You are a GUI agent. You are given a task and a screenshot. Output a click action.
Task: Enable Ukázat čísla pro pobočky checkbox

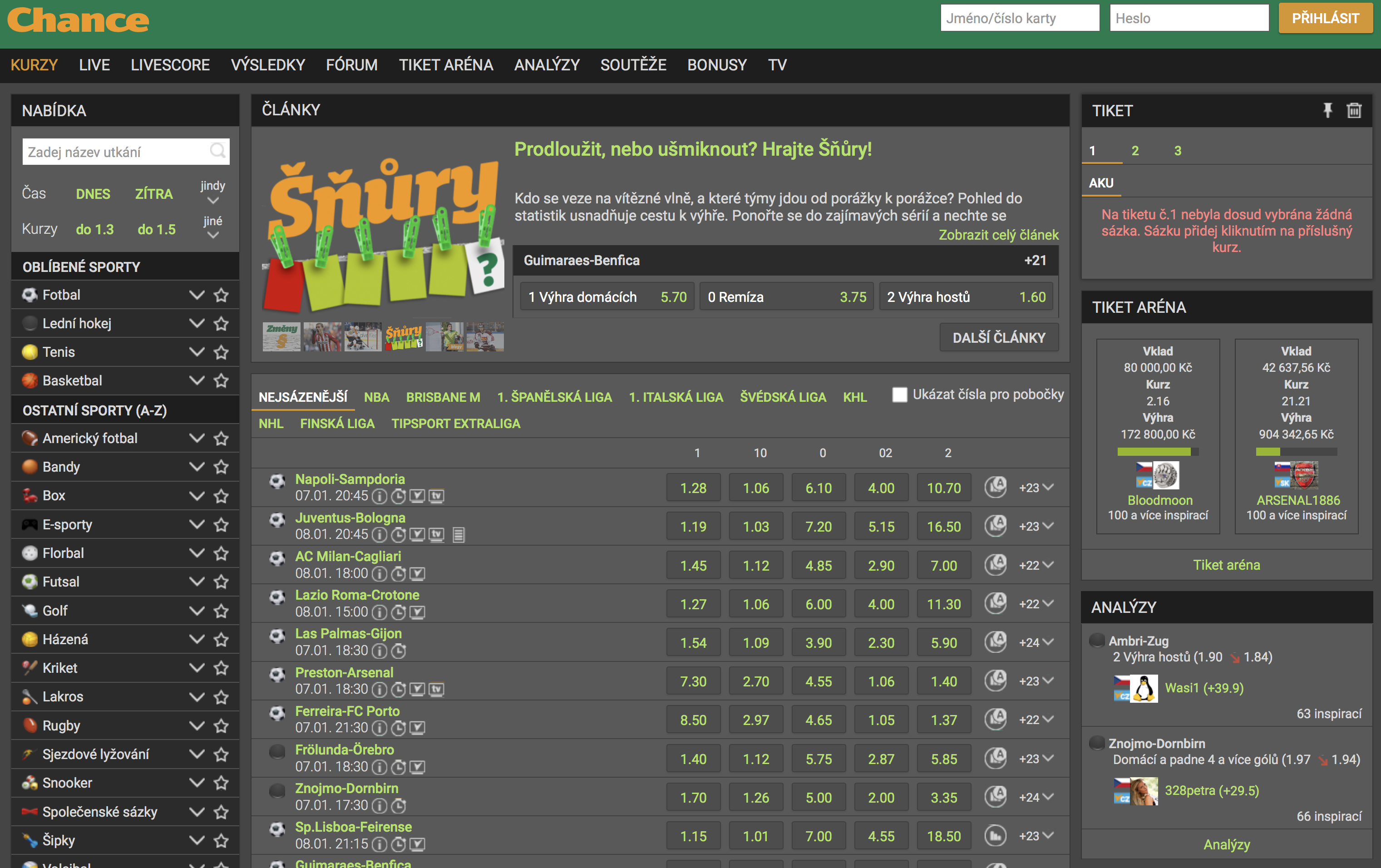point(900,395)
